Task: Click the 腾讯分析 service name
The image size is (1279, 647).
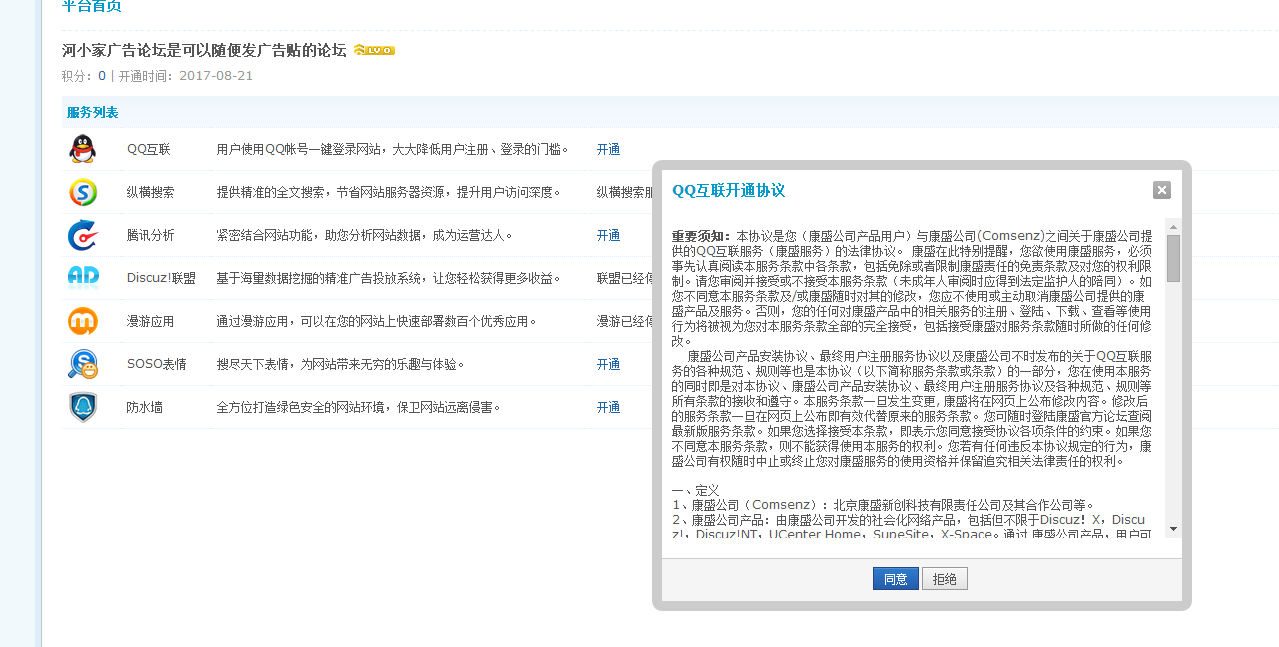Action: pos(151,236)
